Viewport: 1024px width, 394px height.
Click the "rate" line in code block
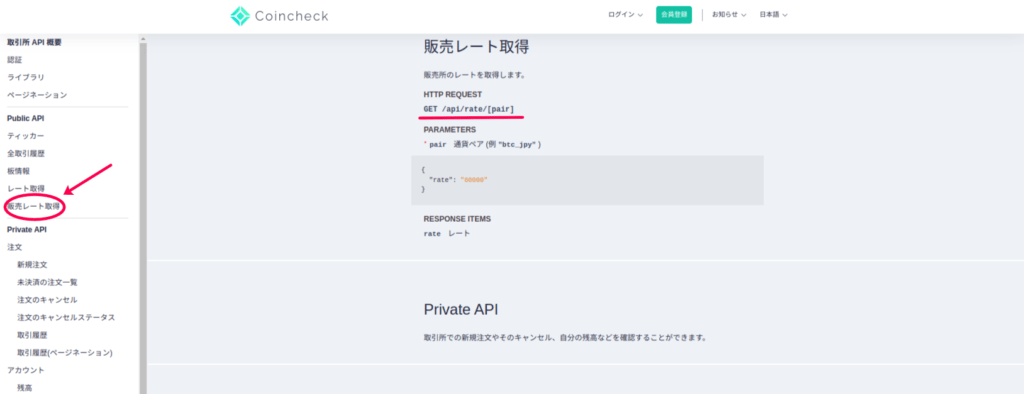458,179
